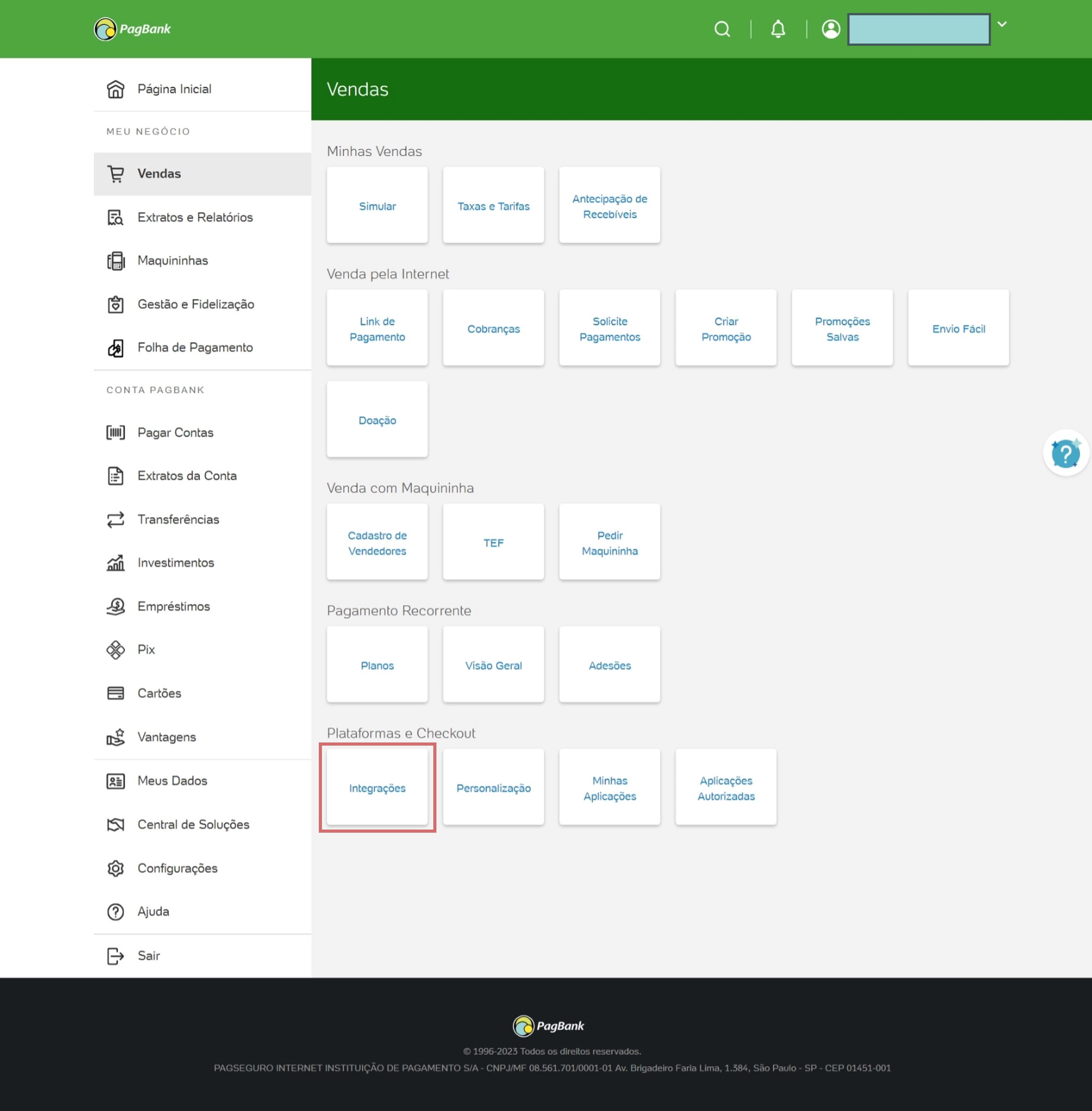The height and width of the screenshot is (1111, 1092).
Task: Go to Página Inicial in sidebar
Action: coord(174,89)
